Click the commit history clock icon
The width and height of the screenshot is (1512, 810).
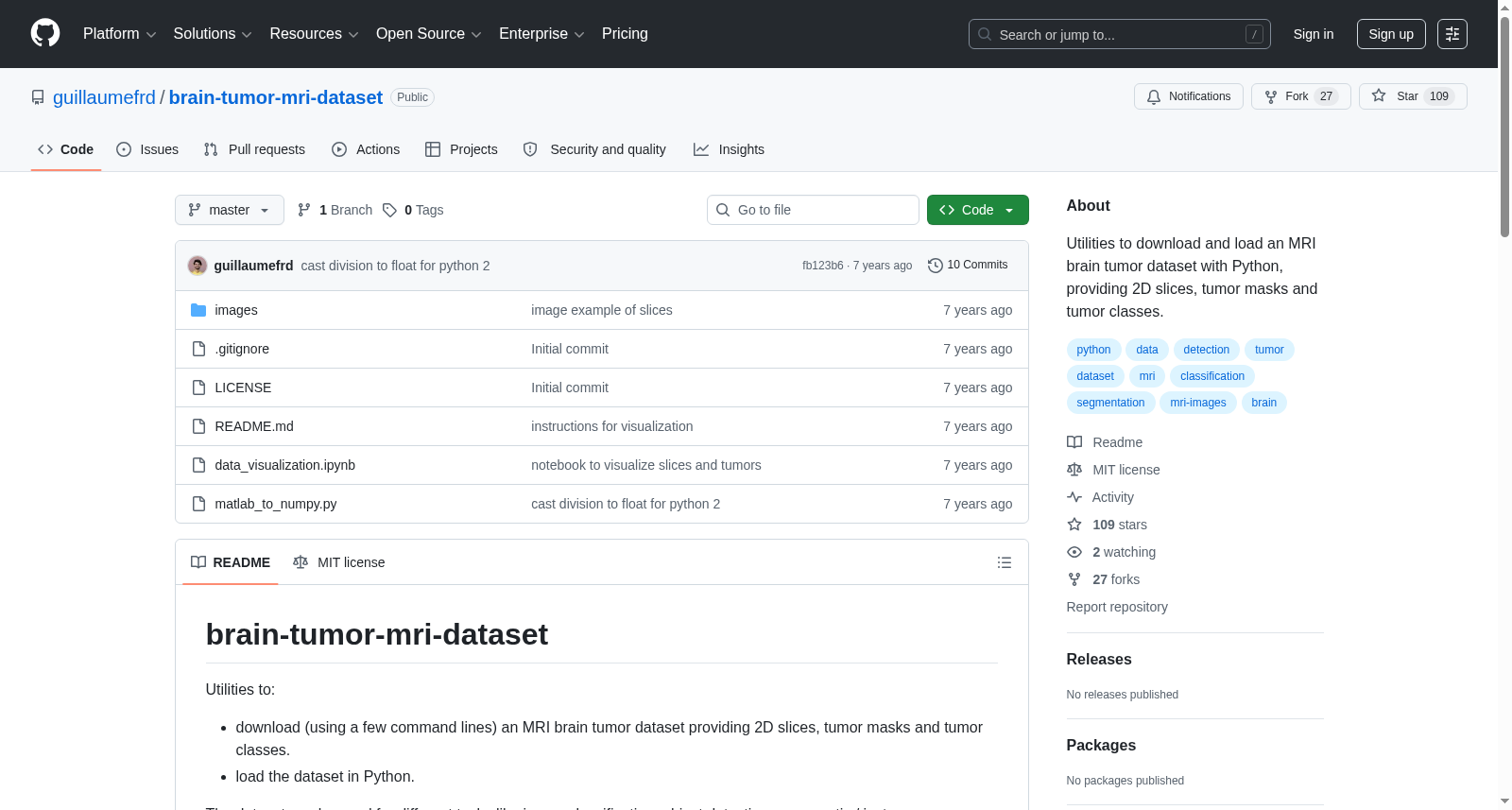pos(935,266)
